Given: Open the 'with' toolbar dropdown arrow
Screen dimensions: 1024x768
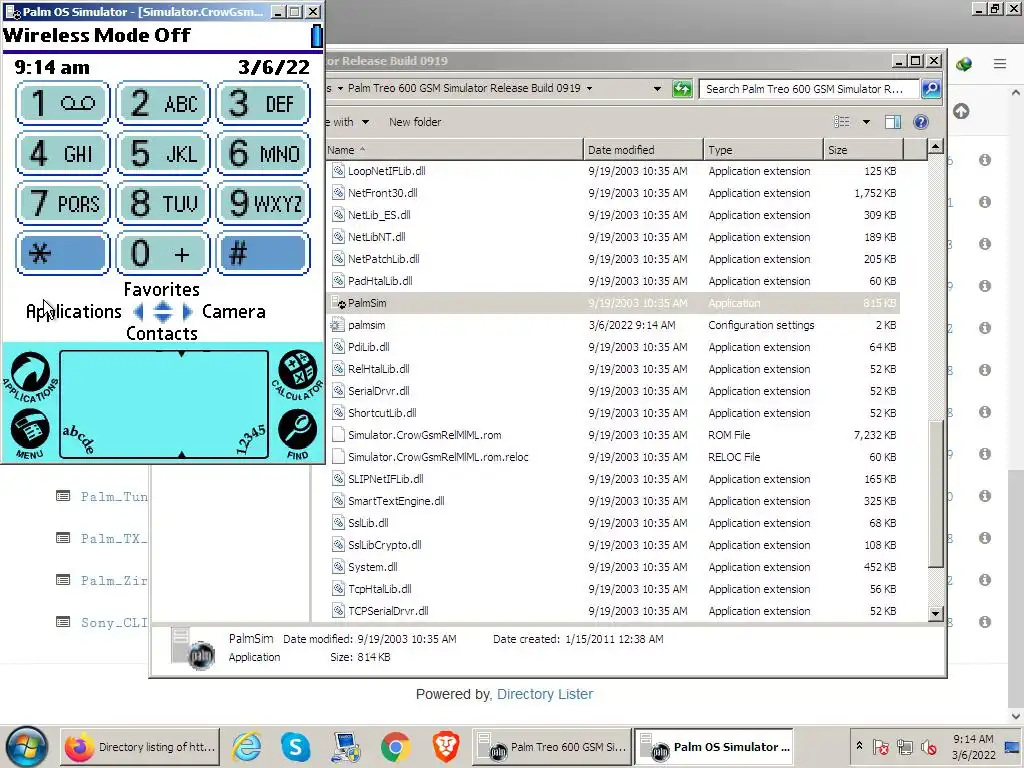Looking at the screenshot, I should pyautogui.click(x=365, y=122).
